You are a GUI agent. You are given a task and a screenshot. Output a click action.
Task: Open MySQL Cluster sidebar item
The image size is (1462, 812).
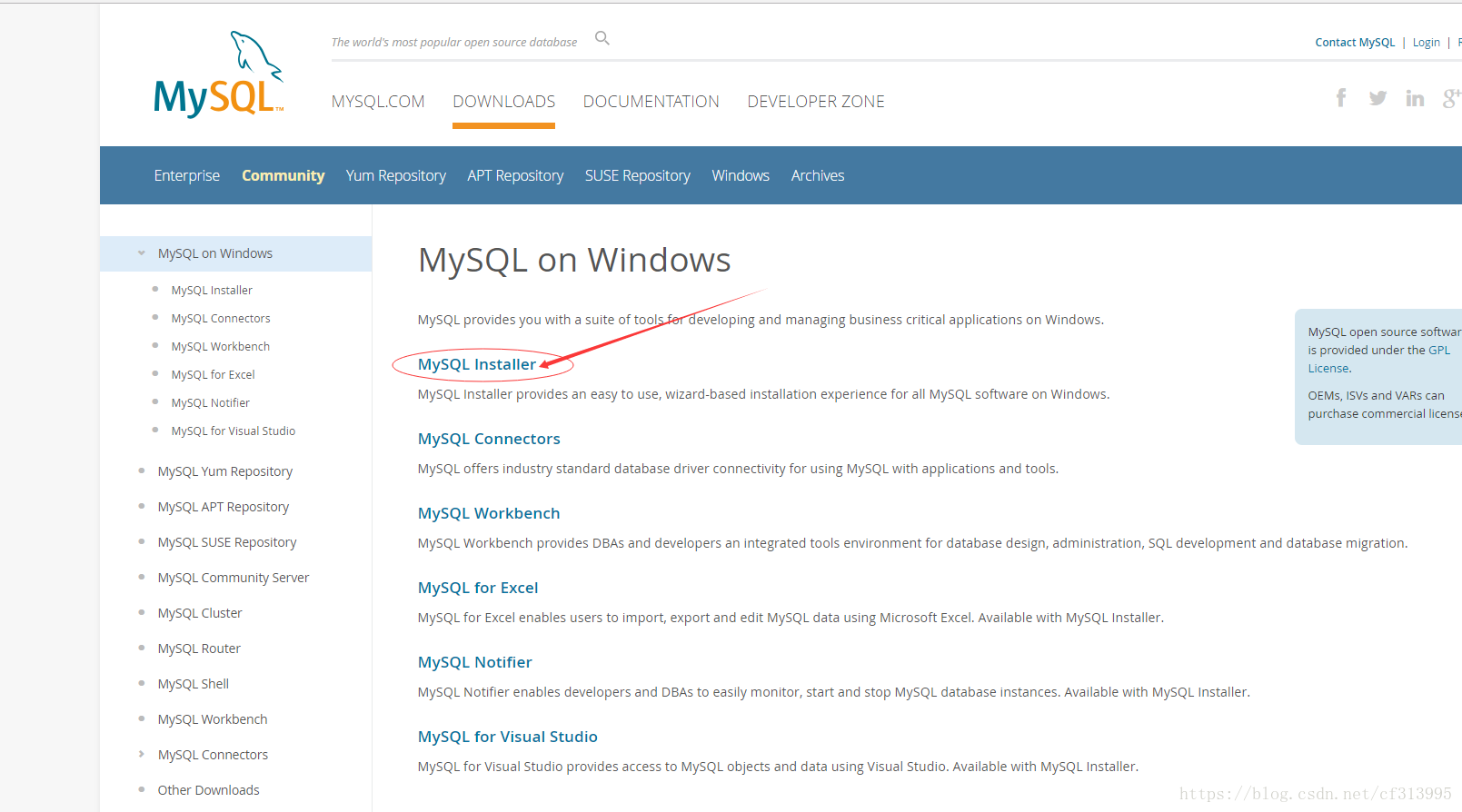click(200, 613)
